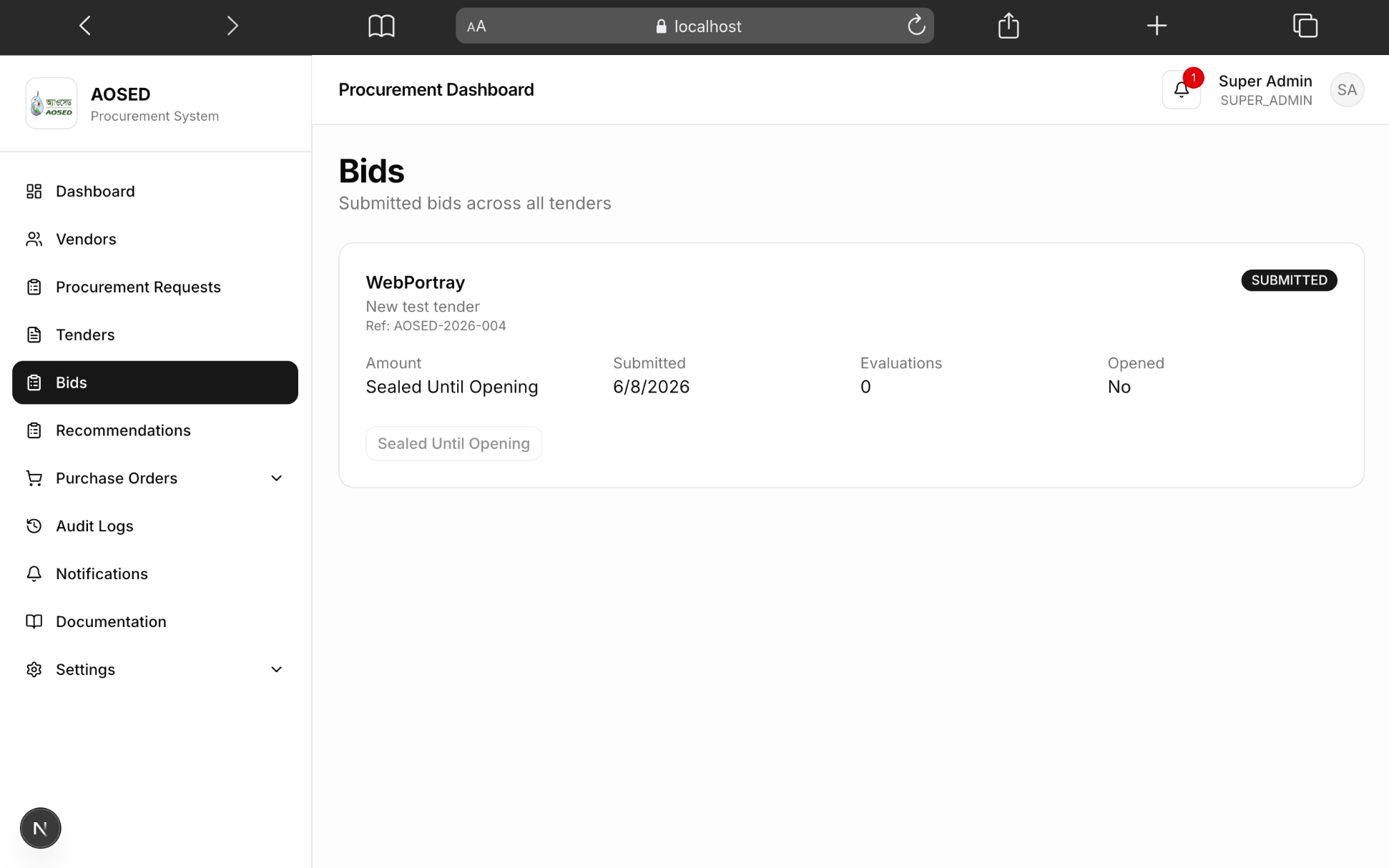Click the SUBMITTED status badge

tap(1289, 280)
